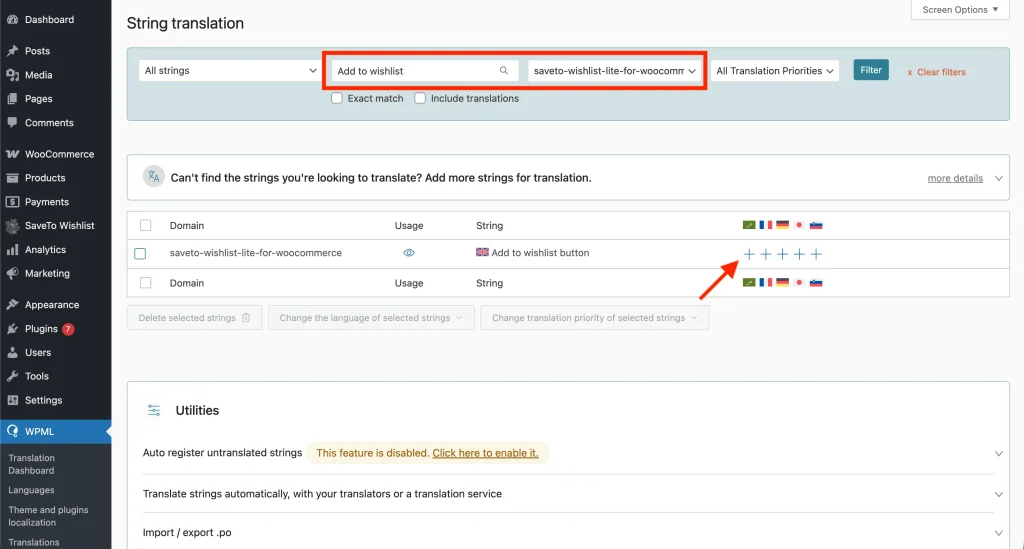Open the All Translation Priorities dropdown
1024x549 pixels.
pyautogui.click(x=775, y=71)
